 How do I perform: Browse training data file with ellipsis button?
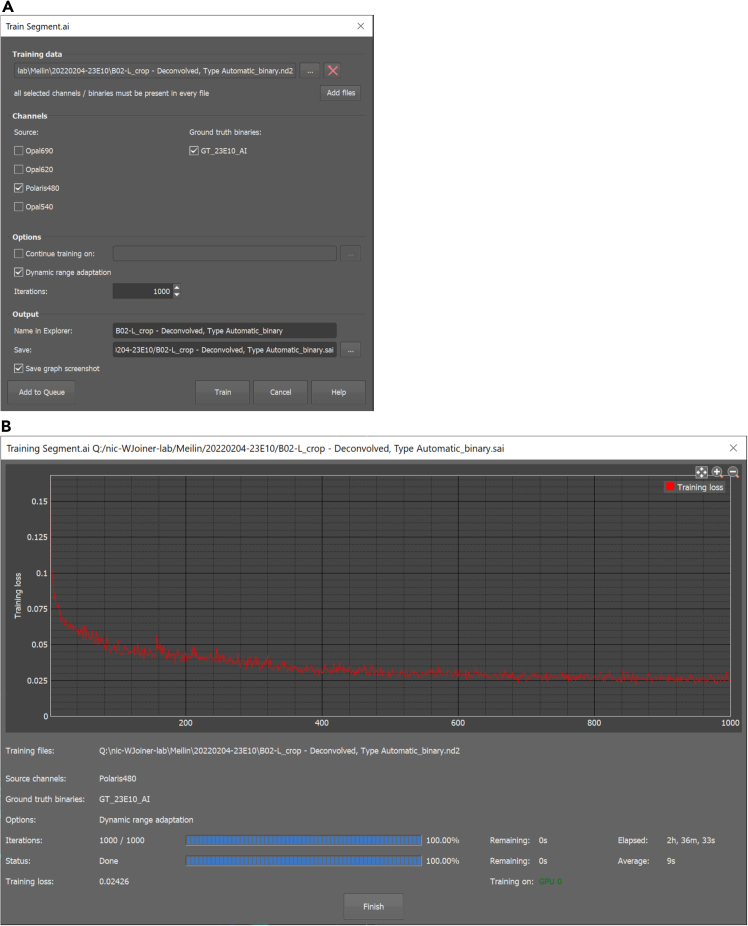point(310,71)
